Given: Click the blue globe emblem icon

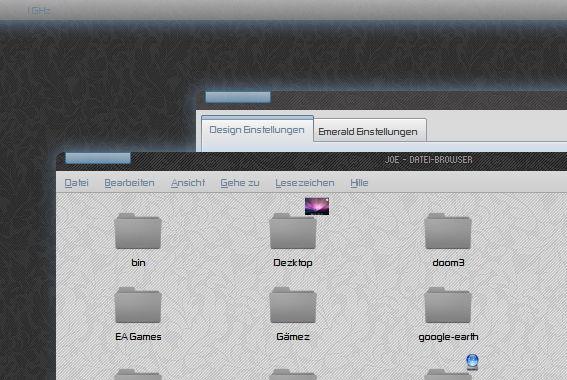Looking at the screenshot, I should click(472, 362).
